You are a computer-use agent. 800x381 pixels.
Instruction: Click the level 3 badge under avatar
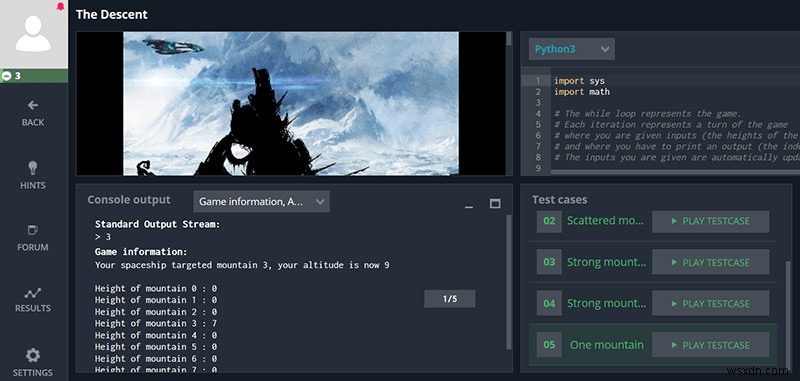(x=34, y=76)
